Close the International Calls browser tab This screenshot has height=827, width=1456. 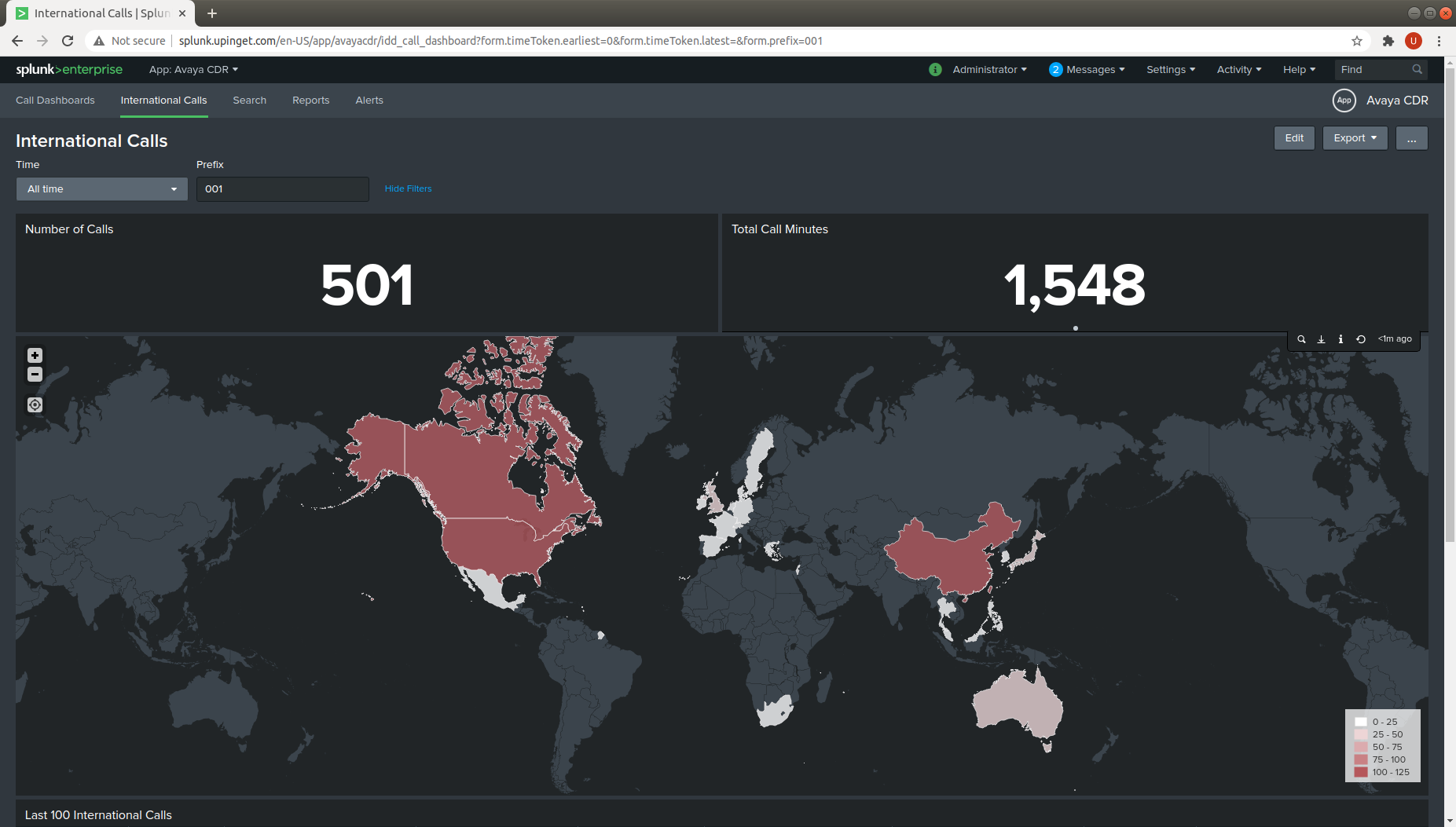(x=182, y=13)
